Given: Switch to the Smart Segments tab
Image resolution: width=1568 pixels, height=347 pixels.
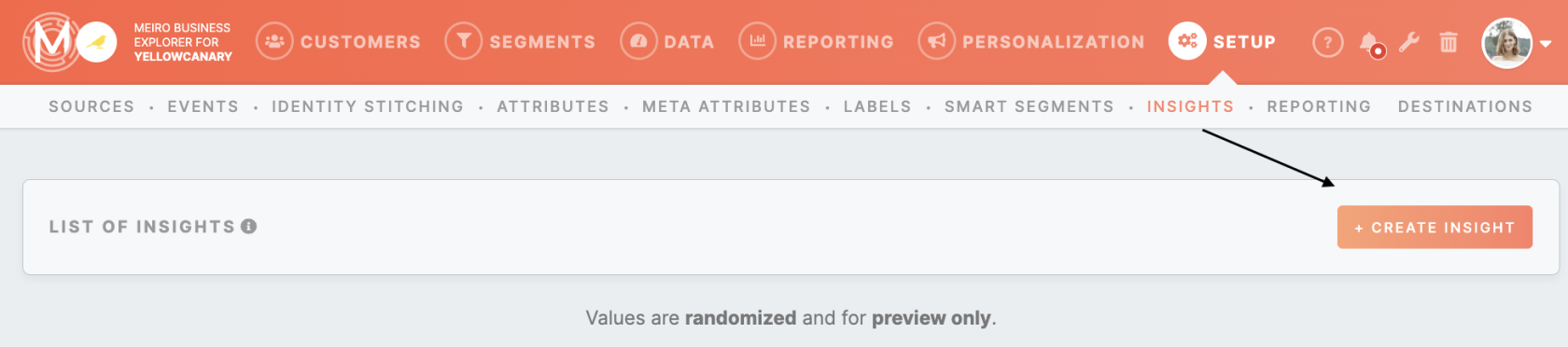Looking at the screenshot, I should (1029, 106).
